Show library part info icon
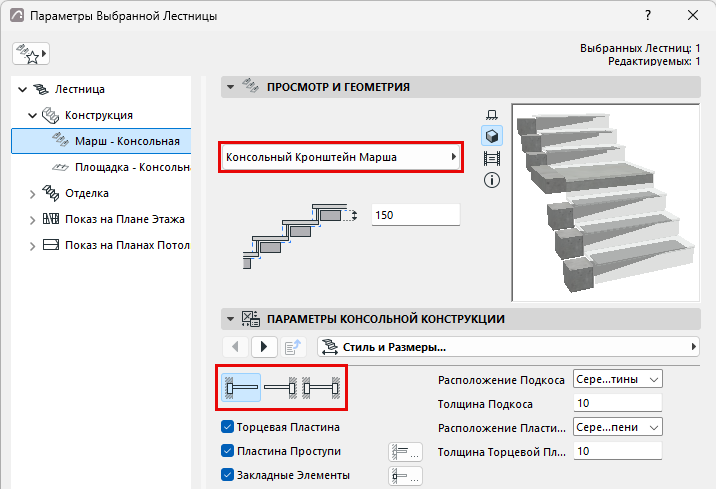 492,180
